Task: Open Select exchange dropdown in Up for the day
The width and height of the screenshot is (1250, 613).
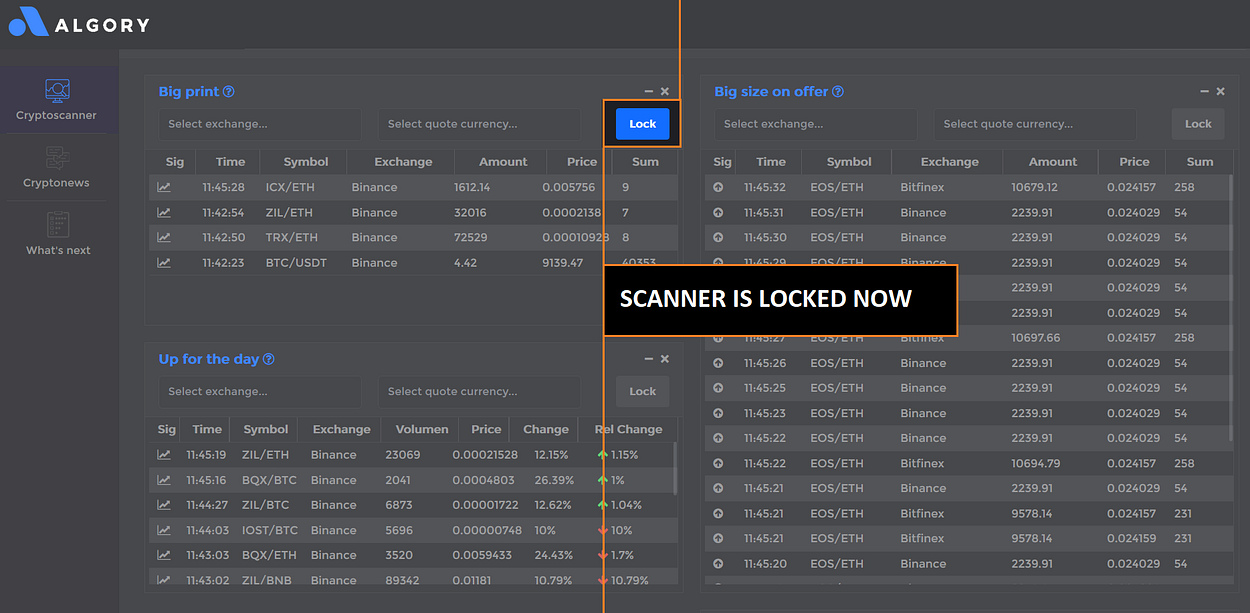Action: pos(260,391)
